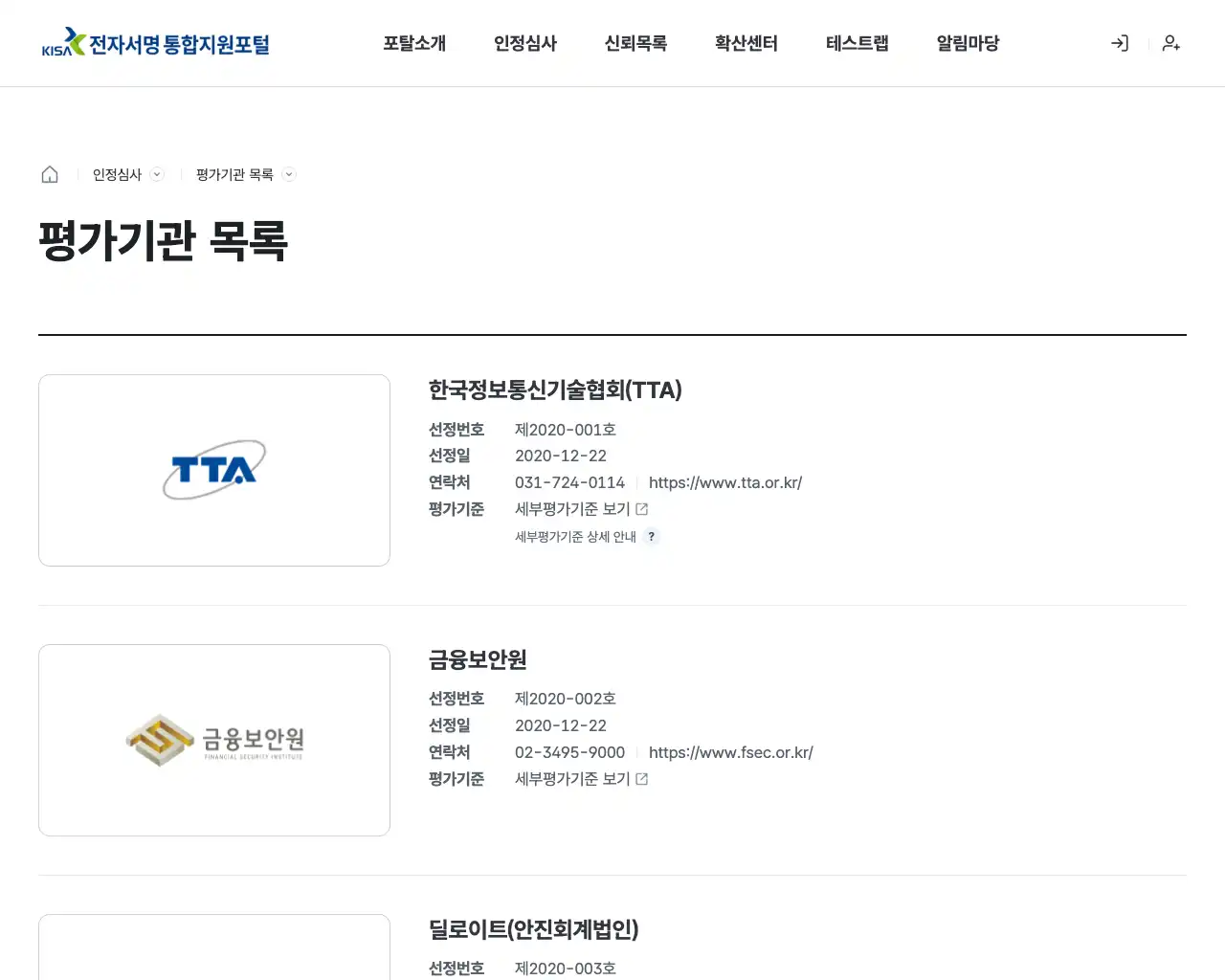This screenshot has width=1225, height=980.
Task: Click phone number 02-3495-9000
Action: (569, 752)
